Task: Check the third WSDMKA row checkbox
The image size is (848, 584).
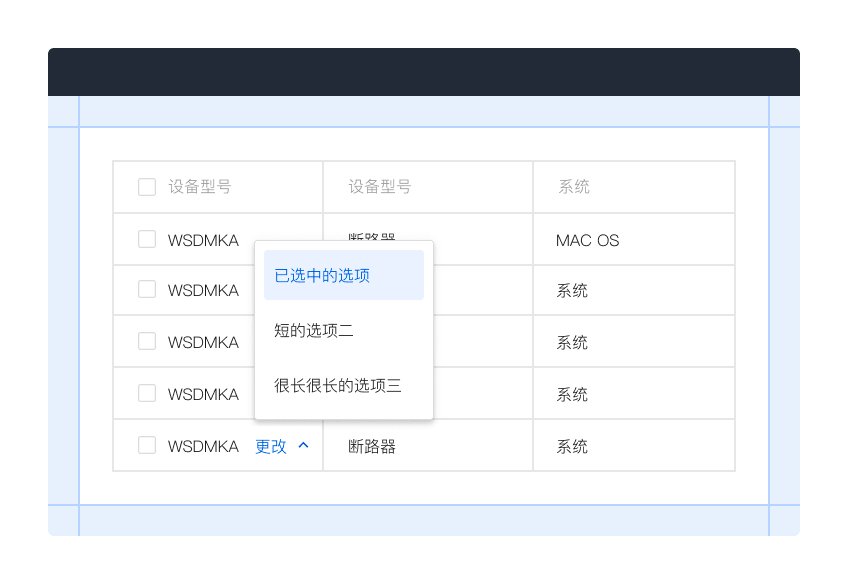Action: click(146, 342)
